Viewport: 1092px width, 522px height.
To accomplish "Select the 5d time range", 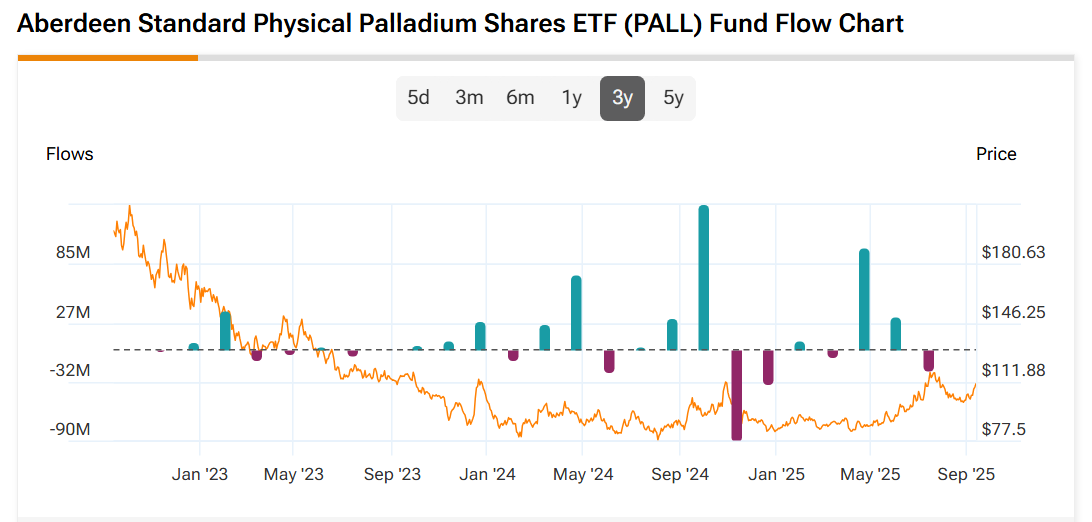I will 418,98.
